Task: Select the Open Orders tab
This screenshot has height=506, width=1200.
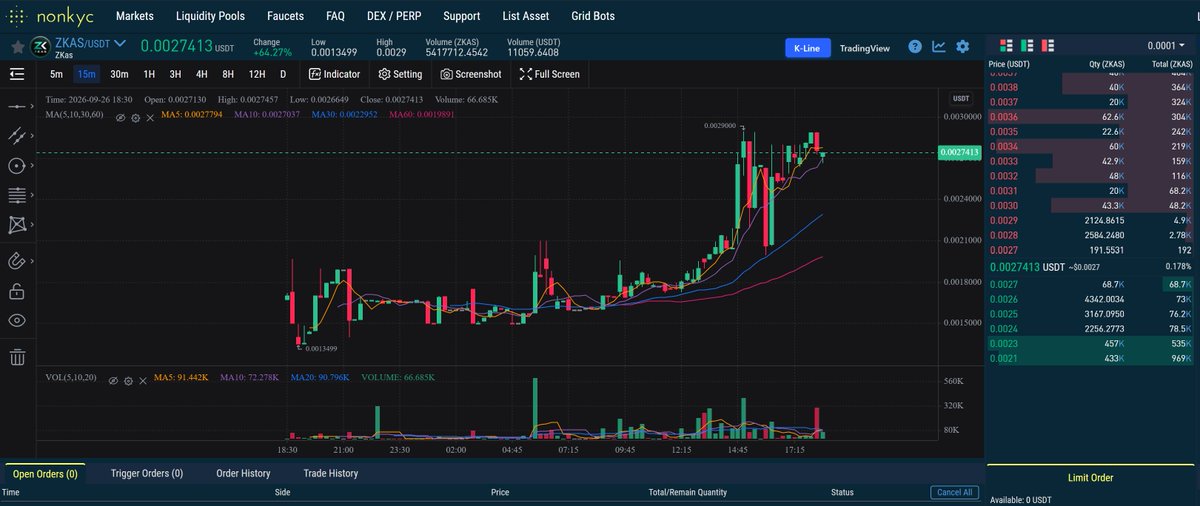Action: (45, 474)
